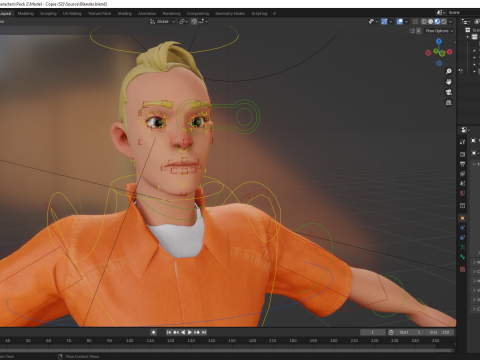Jump to the next keyframe

coord(197,332)
